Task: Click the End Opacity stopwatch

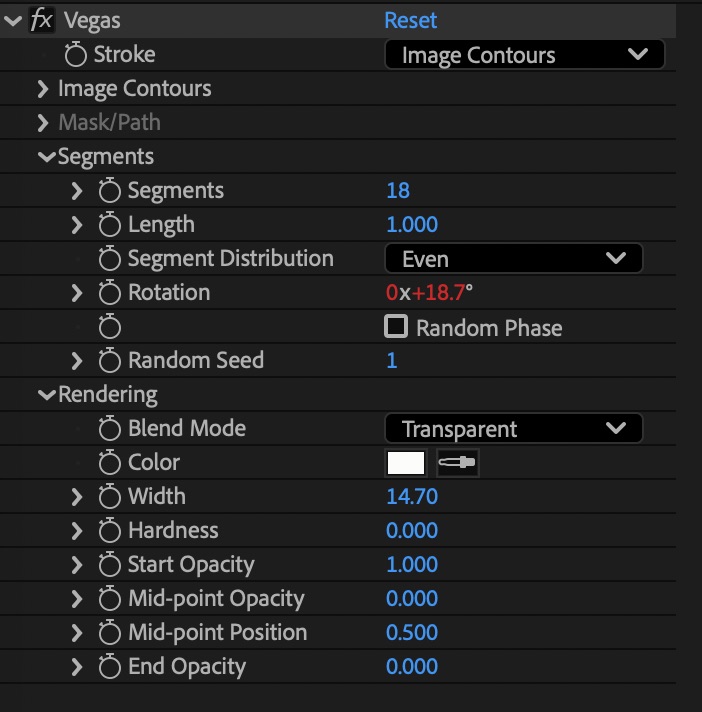Action: click(x=110, y=667)
